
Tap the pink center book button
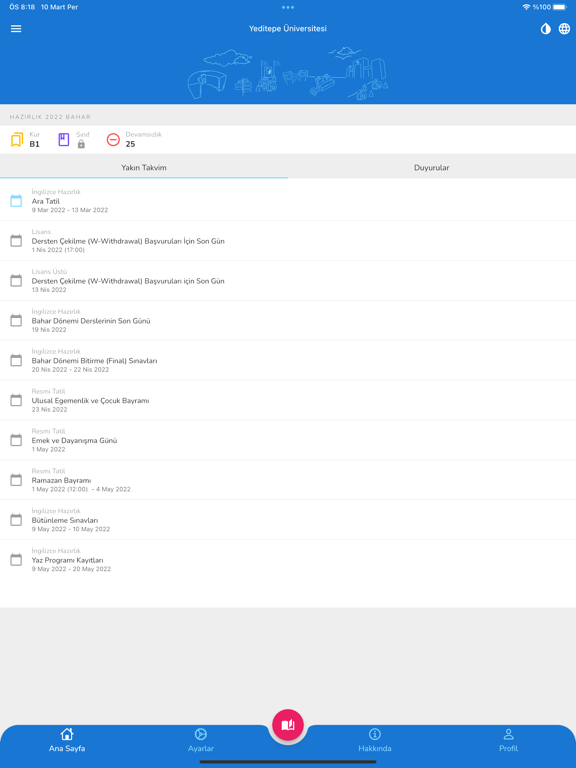tap(288, 725)
